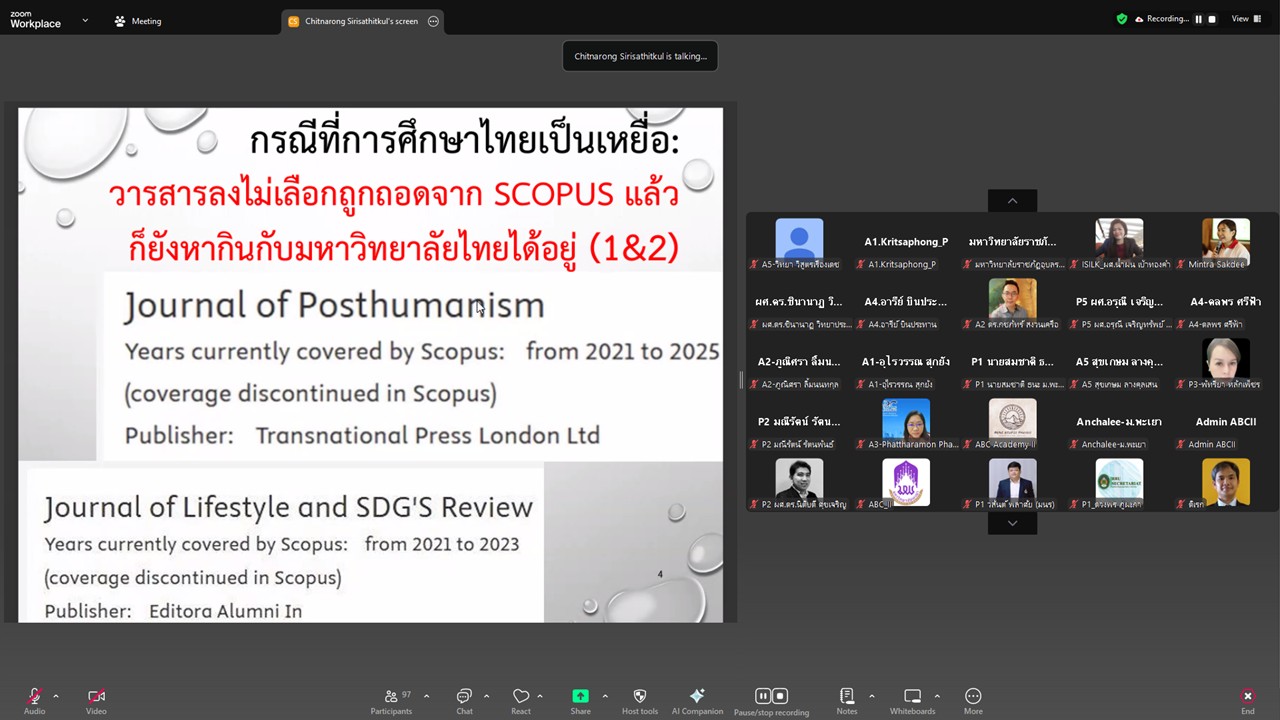
Task: Select A4-ดลพร ศรีฟ้า participant tile
Action: 1225,304
